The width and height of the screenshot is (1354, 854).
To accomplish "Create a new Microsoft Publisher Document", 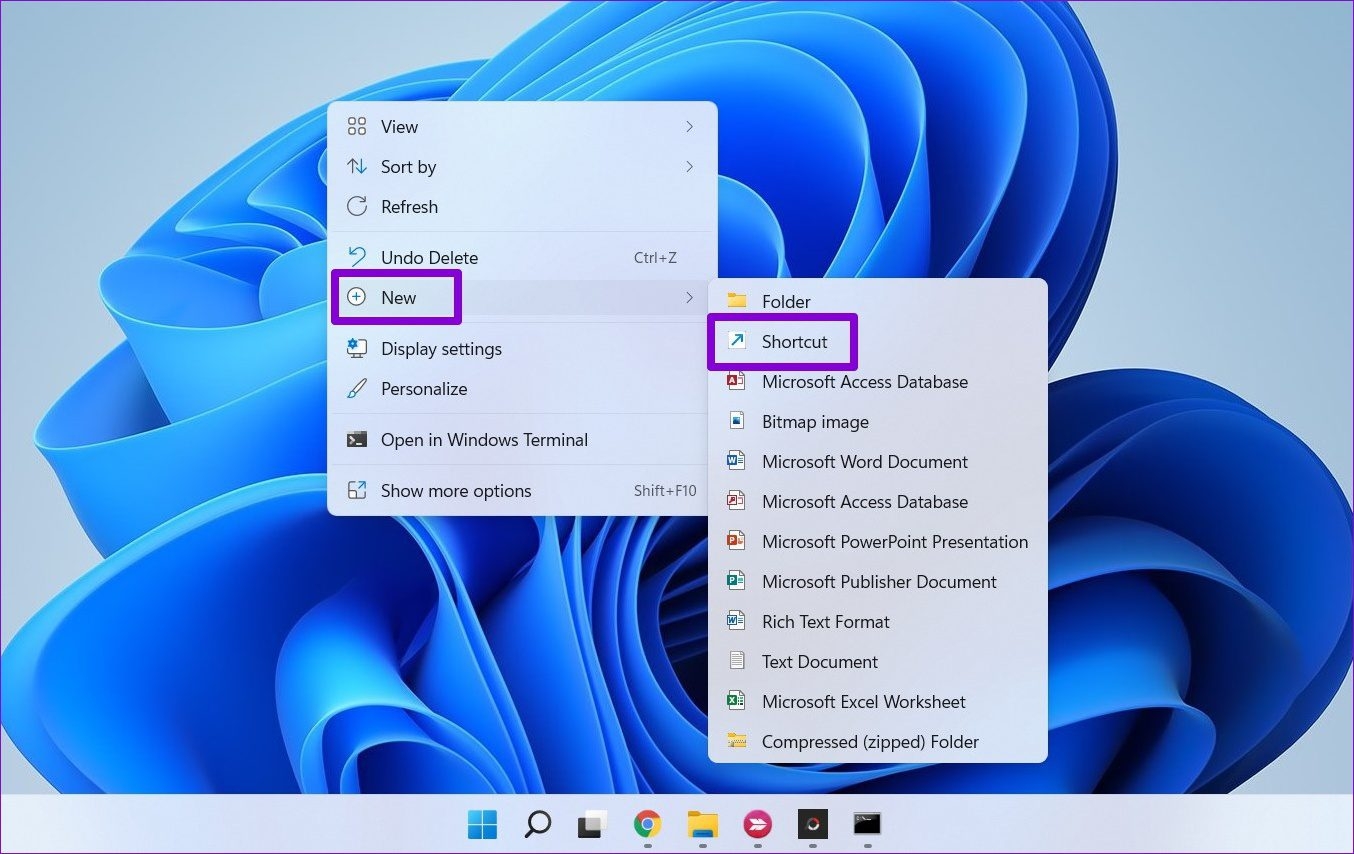I will (x=879, y=581).
